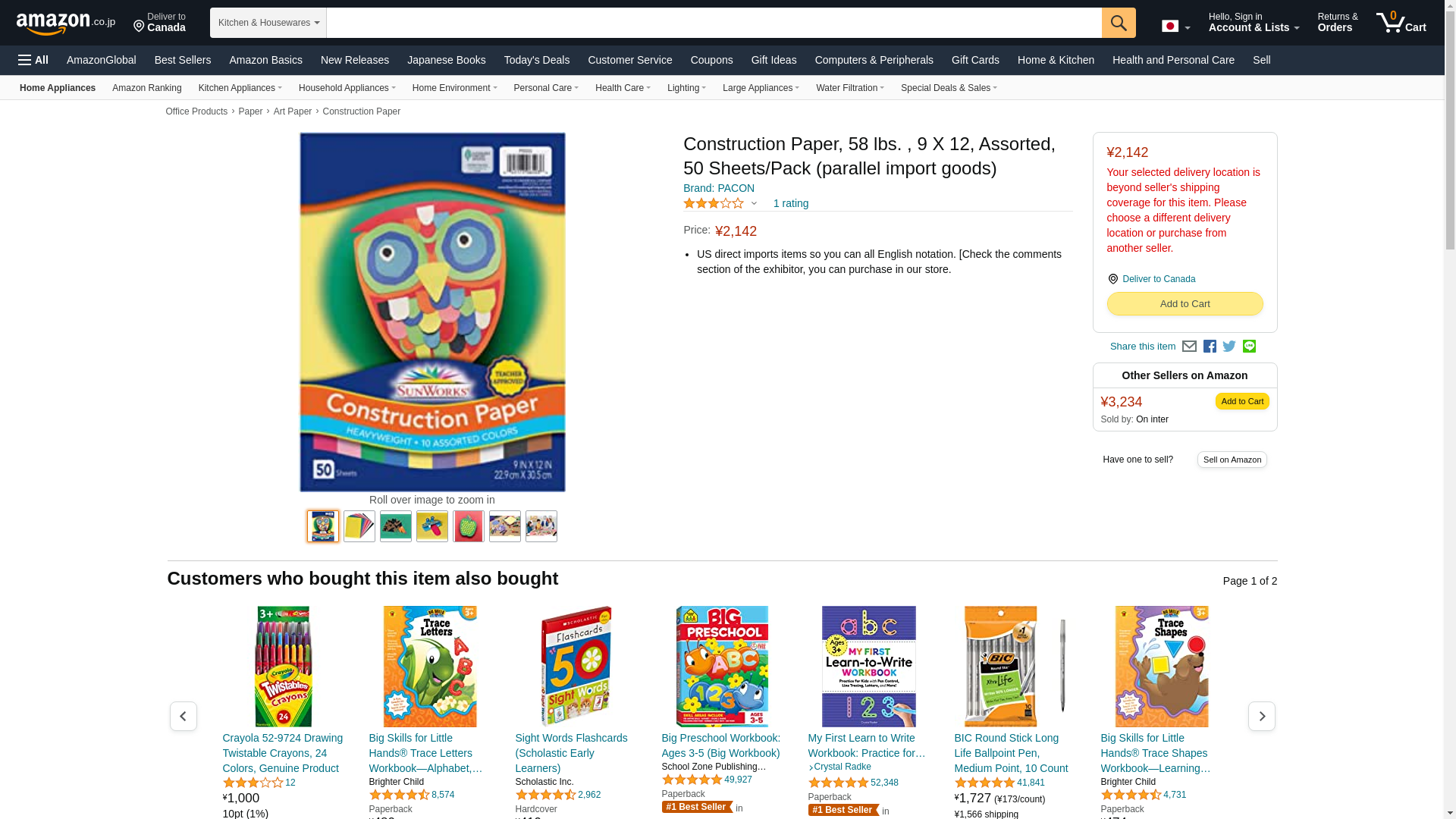Share this item via LINE icon
The image size is (1456, 819).
[1249, 347]
